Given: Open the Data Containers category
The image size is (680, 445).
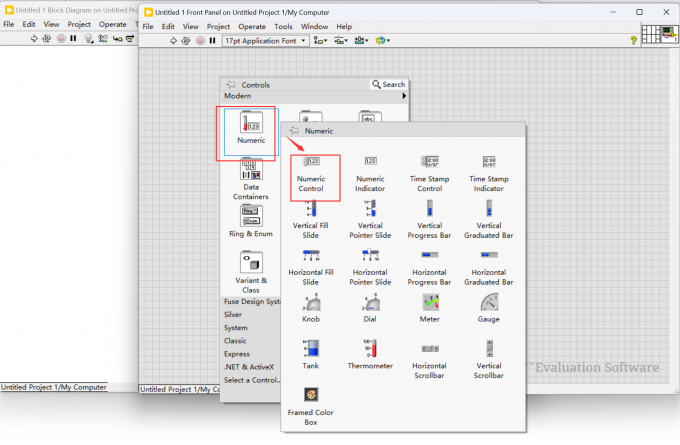Looking at the screenshot, I should coord(251,179).
